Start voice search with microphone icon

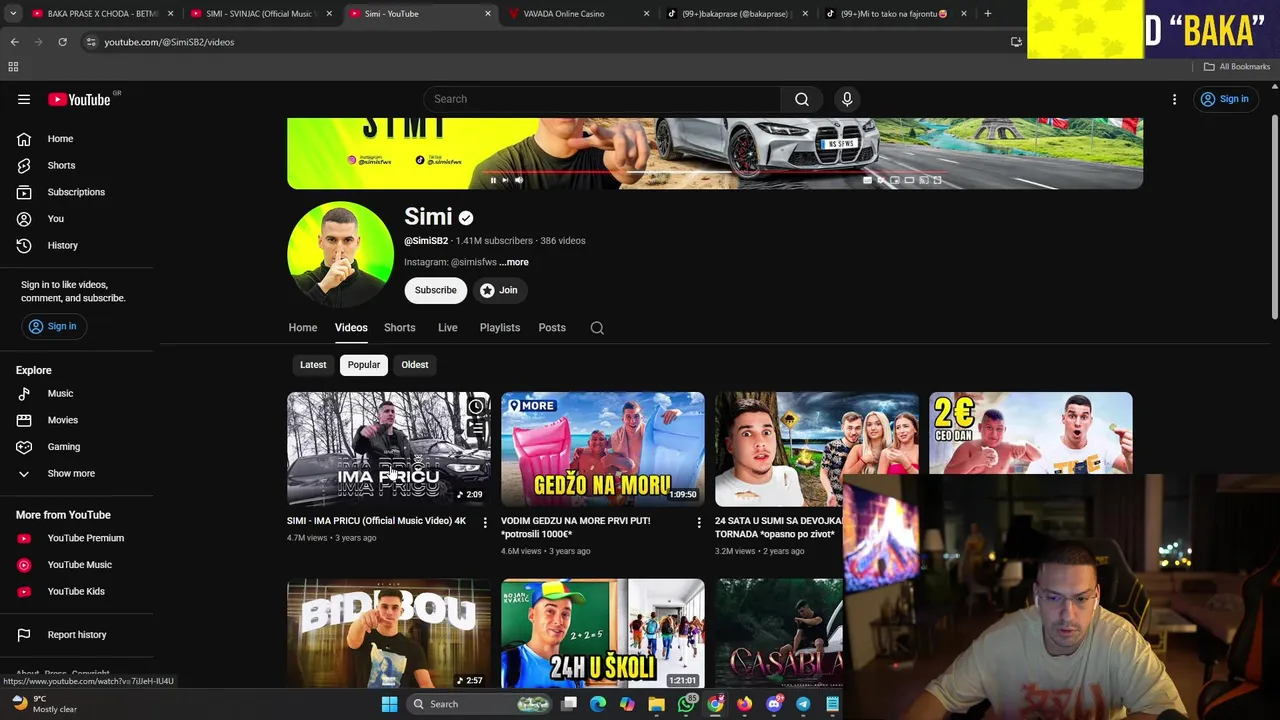(847, 99)
